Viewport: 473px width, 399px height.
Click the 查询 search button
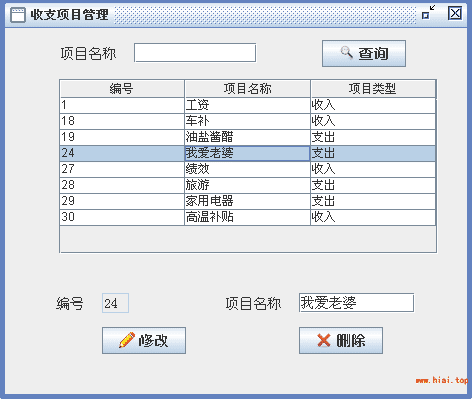364,53
